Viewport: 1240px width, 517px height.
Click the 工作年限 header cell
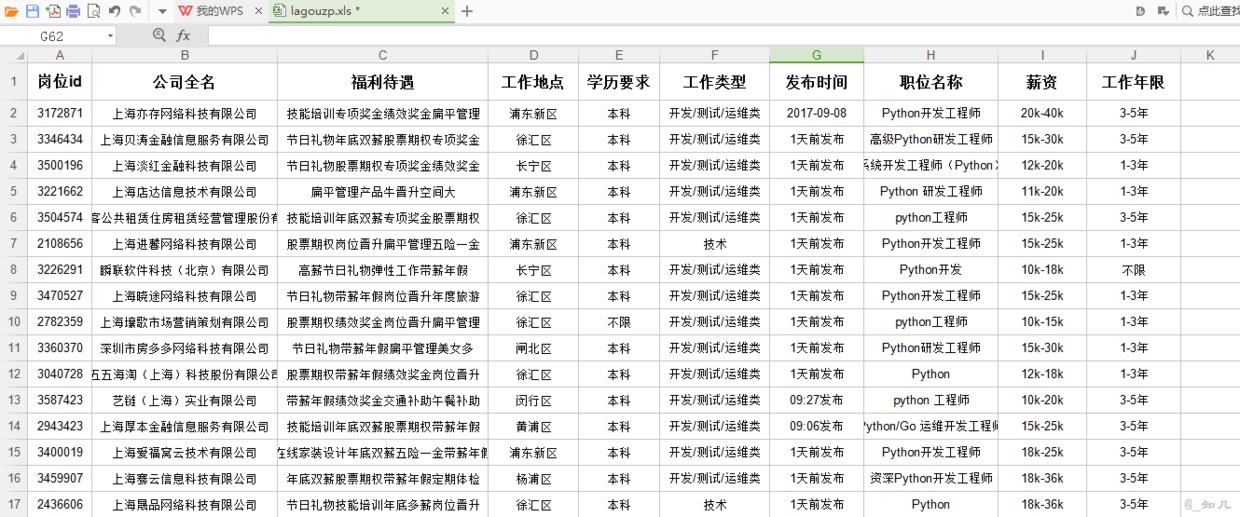point(1133,82)
